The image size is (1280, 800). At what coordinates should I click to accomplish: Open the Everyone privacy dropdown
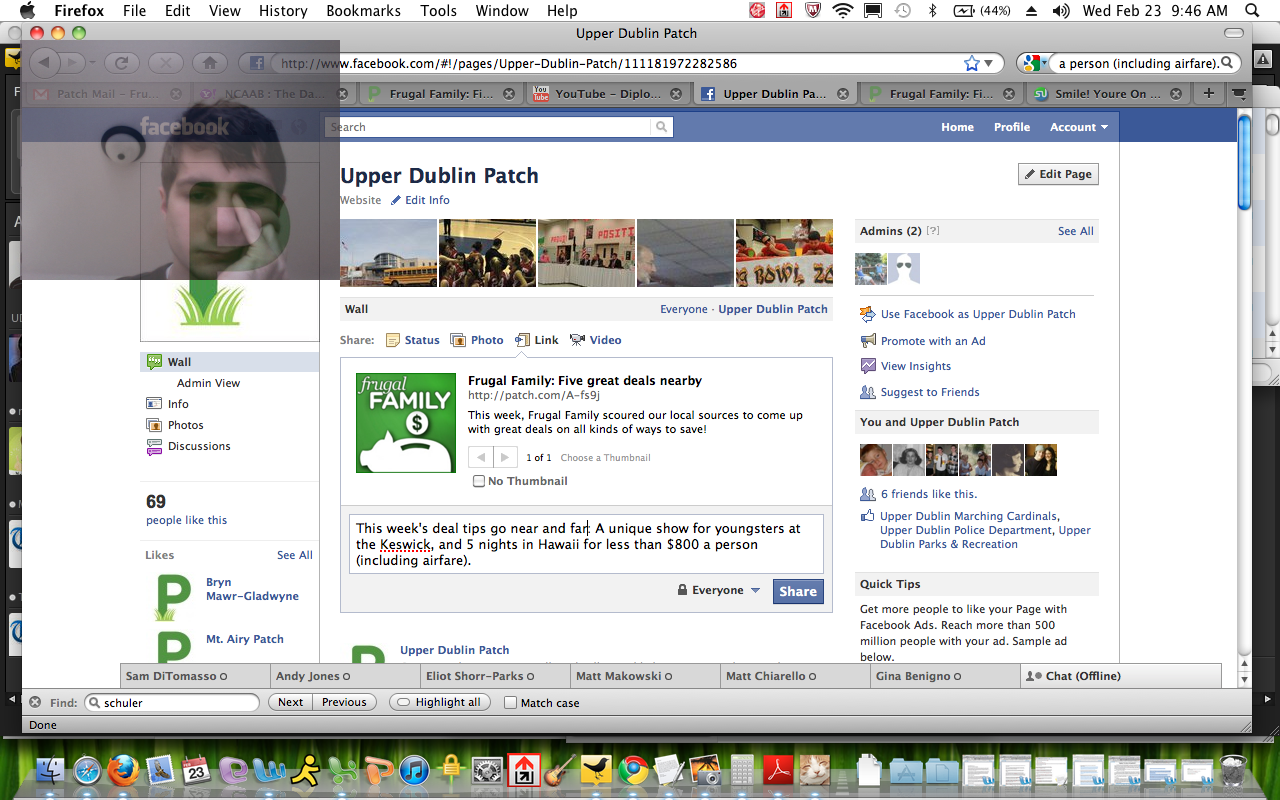[719, 590]
